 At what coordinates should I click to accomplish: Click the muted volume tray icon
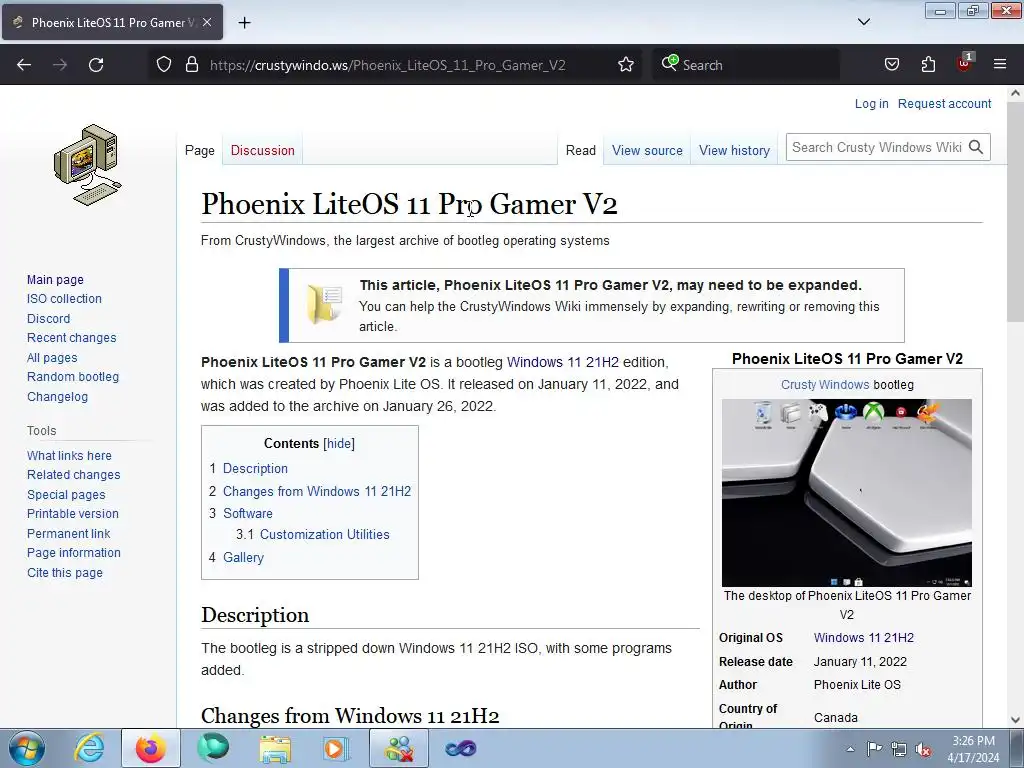click(923, 750)
